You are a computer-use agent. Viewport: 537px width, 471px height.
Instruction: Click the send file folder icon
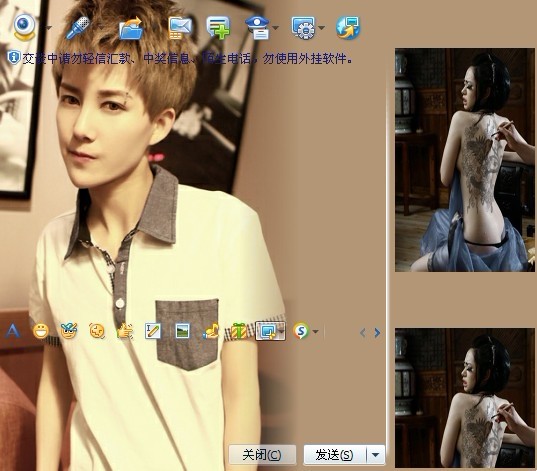coord(131,27)
